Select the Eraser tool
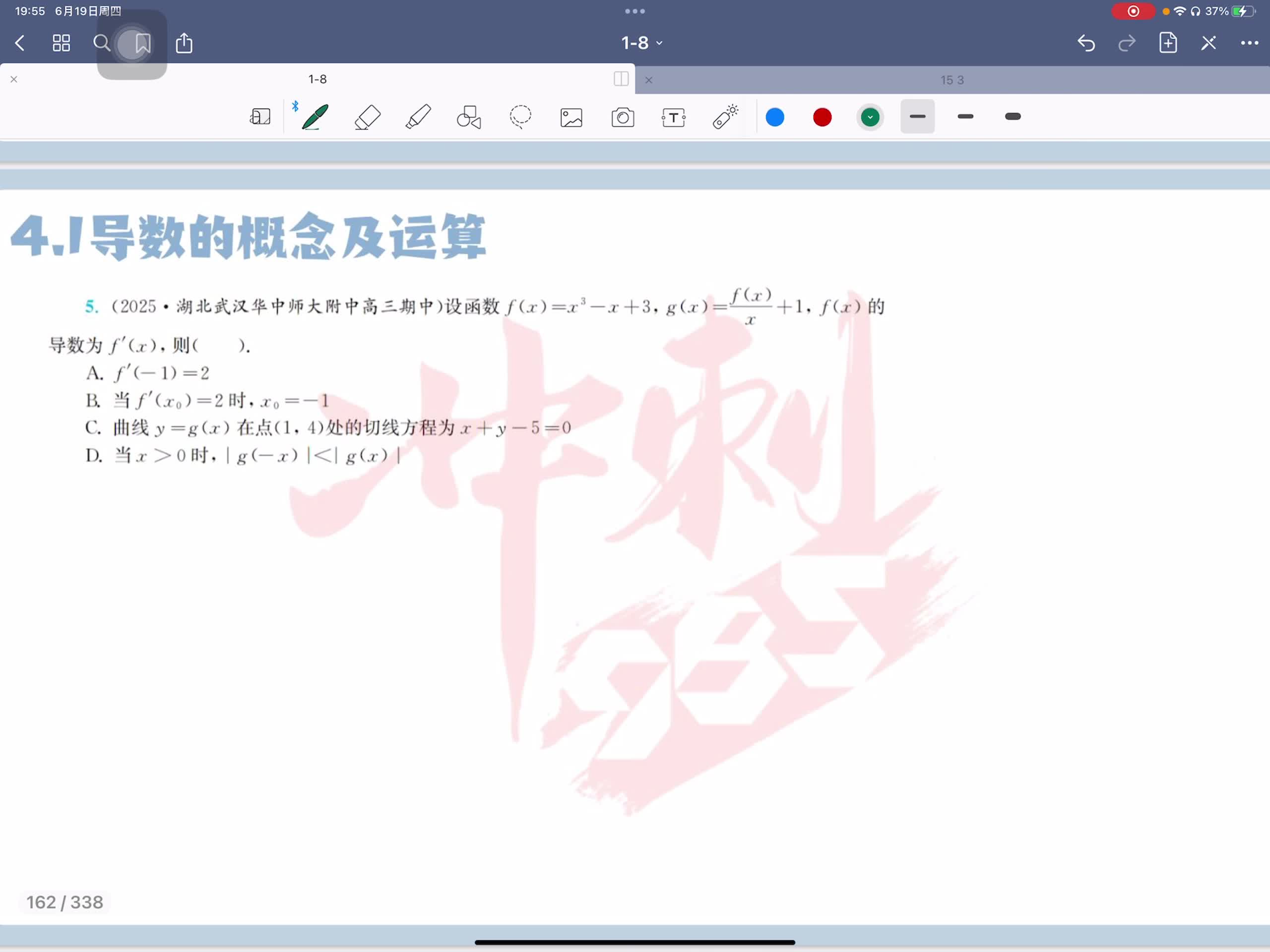1270x952 pixels. coord(368,117)
